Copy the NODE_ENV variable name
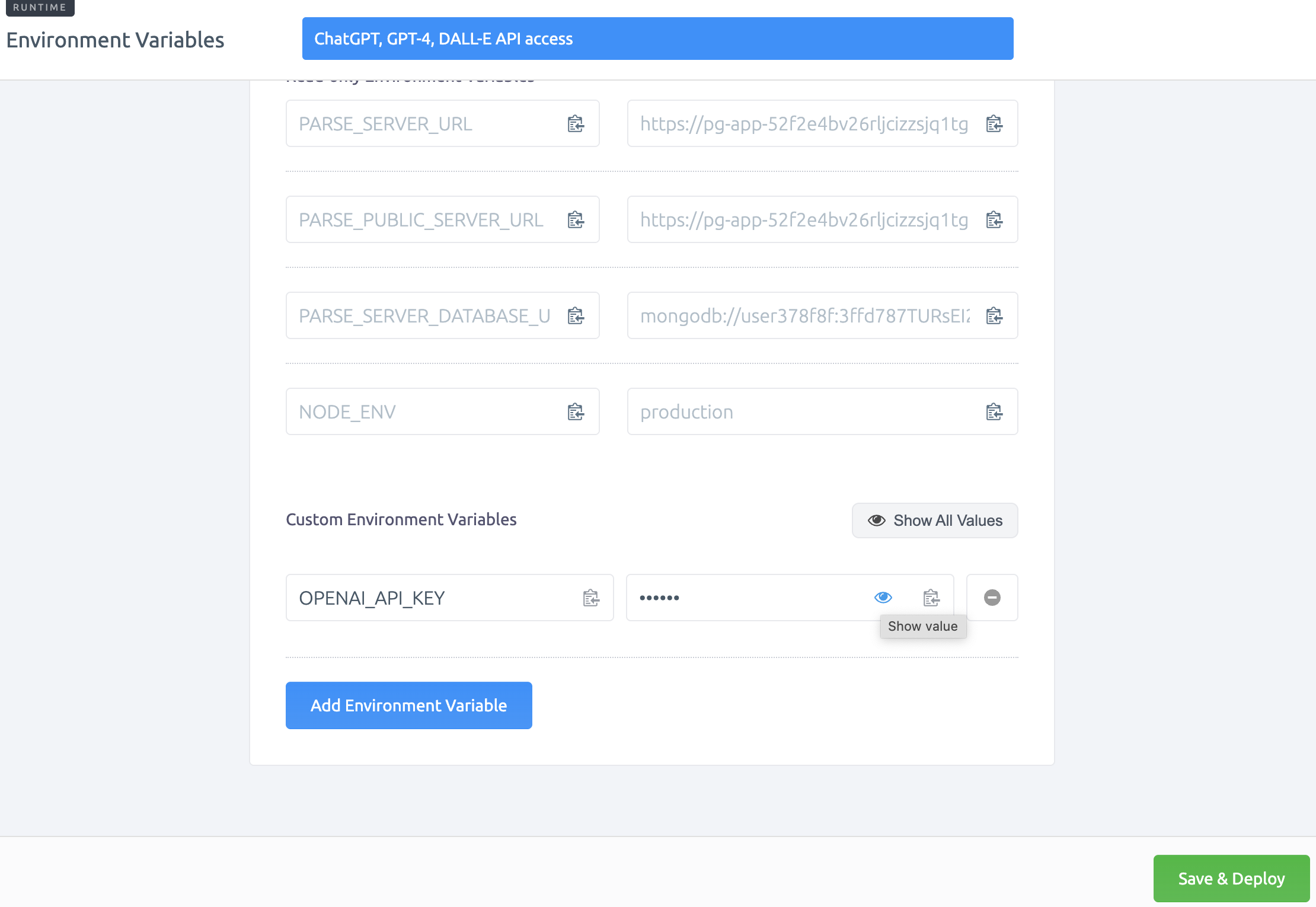Viewport: 1316px width, 907px height. click(x=576, y=412)
